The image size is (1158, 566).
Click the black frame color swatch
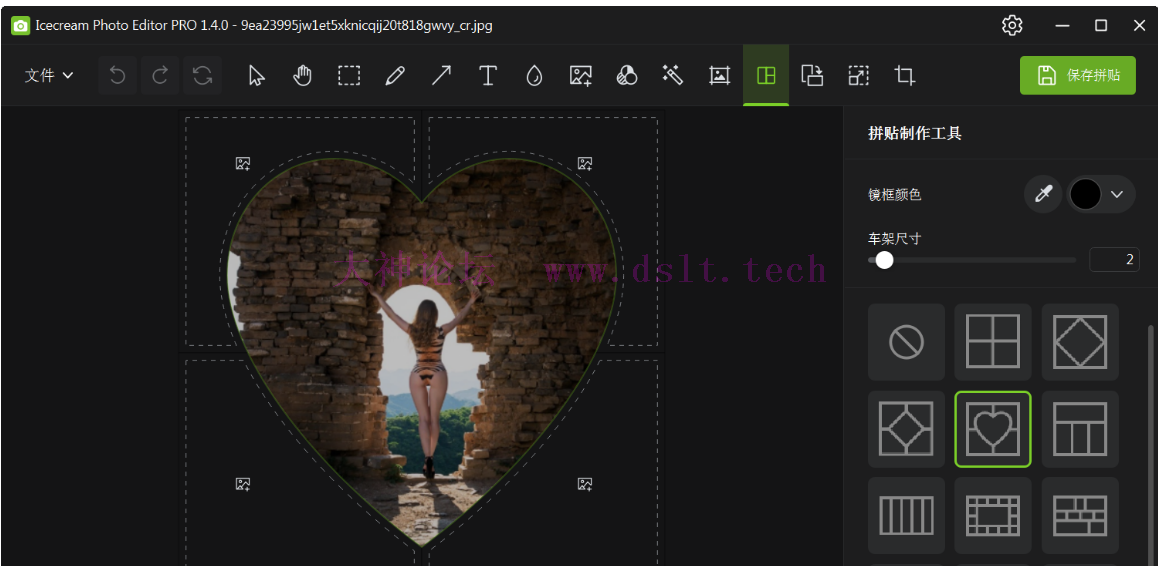point(1086,194)
